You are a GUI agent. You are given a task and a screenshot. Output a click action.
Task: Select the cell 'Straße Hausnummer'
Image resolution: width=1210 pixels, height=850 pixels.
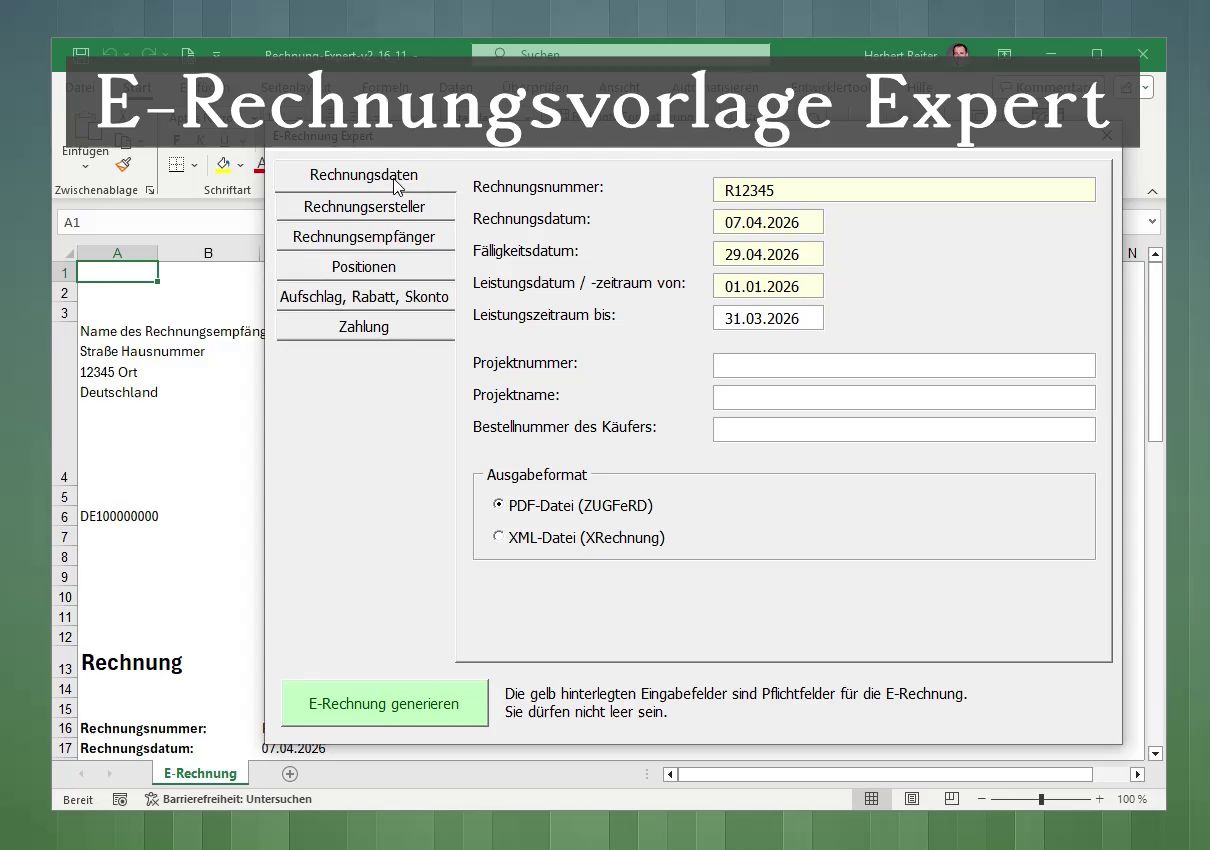(142, 352)
